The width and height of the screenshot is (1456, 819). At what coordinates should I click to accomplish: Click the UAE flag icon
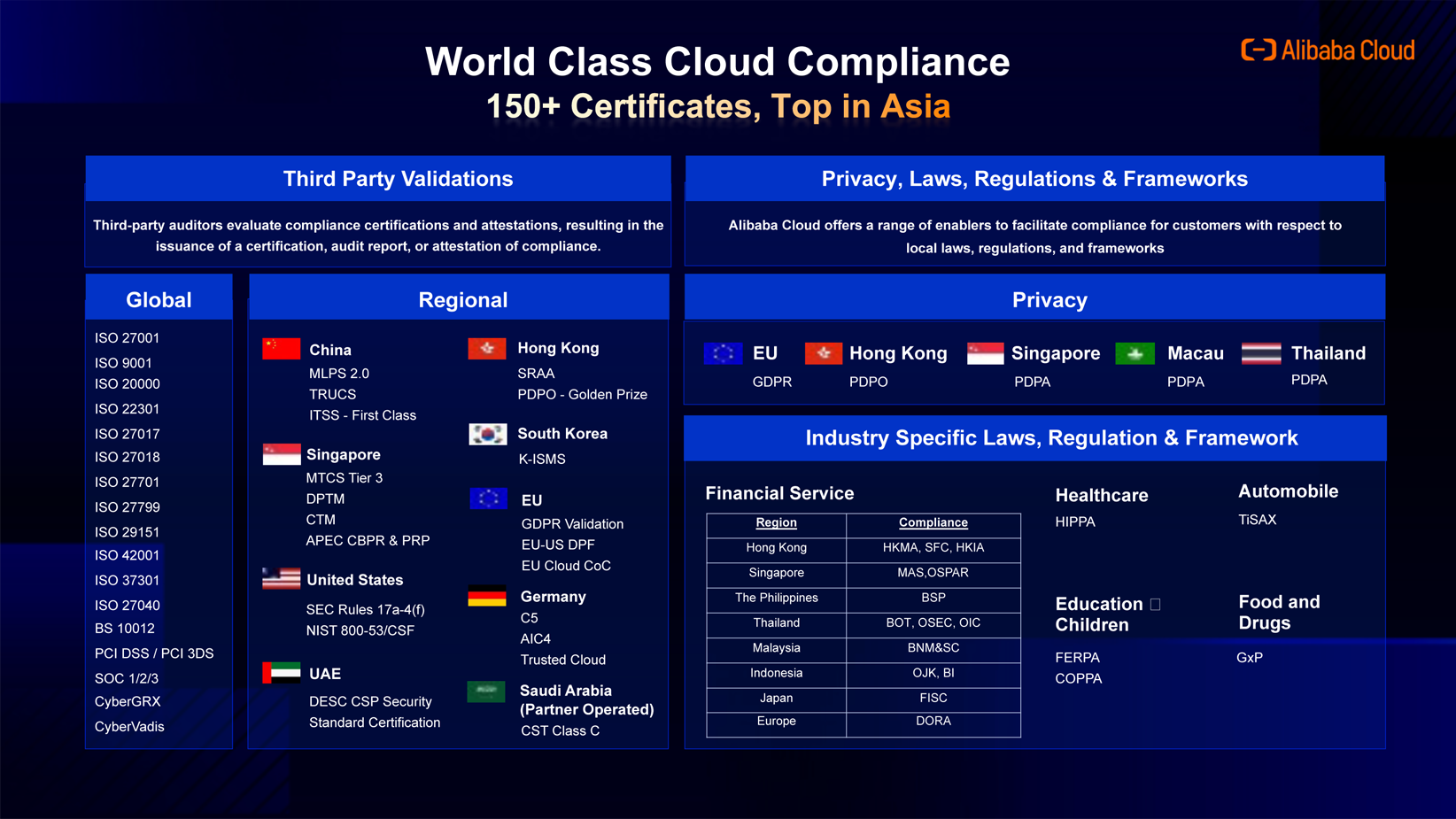[x=281, y=673]
